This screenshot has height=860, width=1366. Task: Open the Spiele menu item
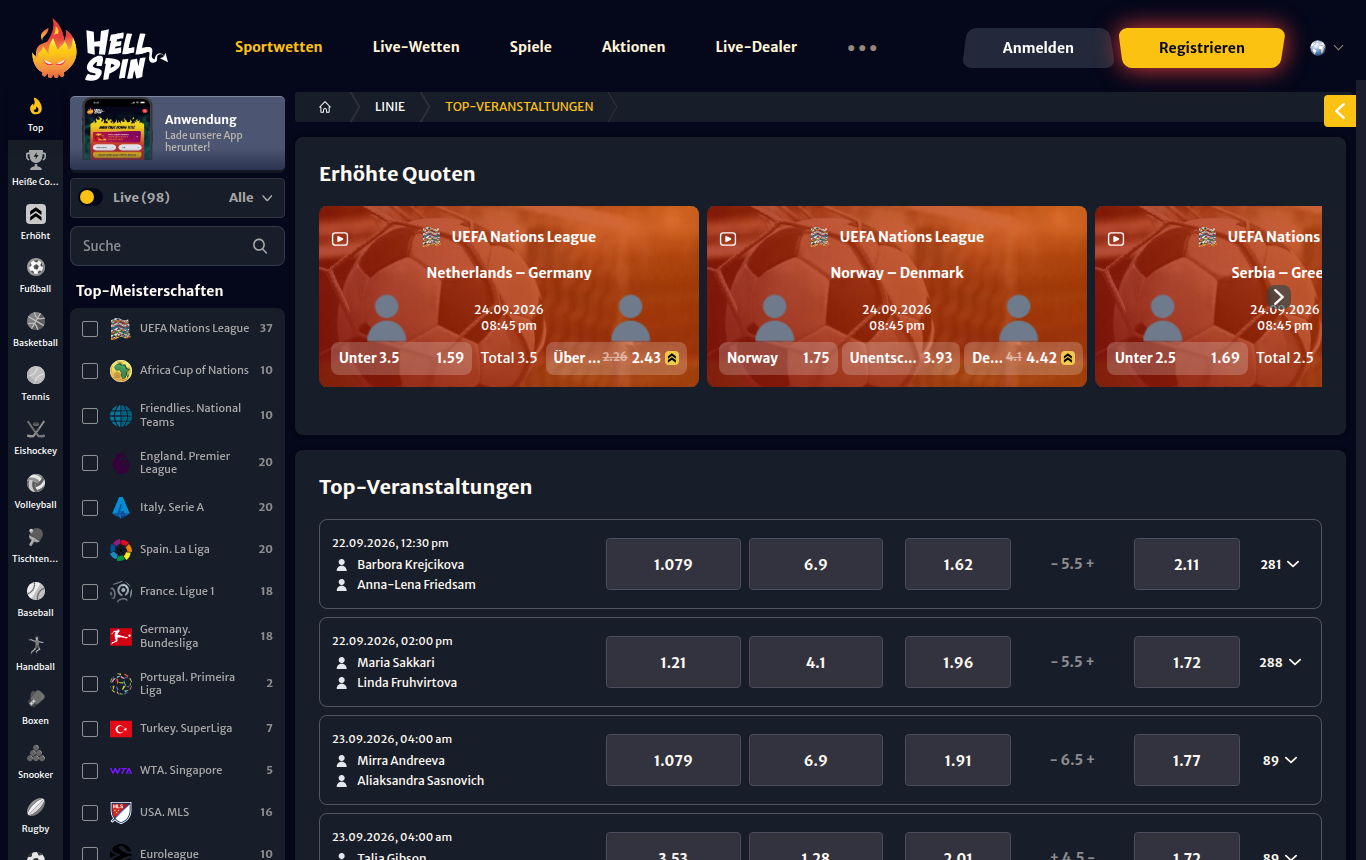[531, 47]
